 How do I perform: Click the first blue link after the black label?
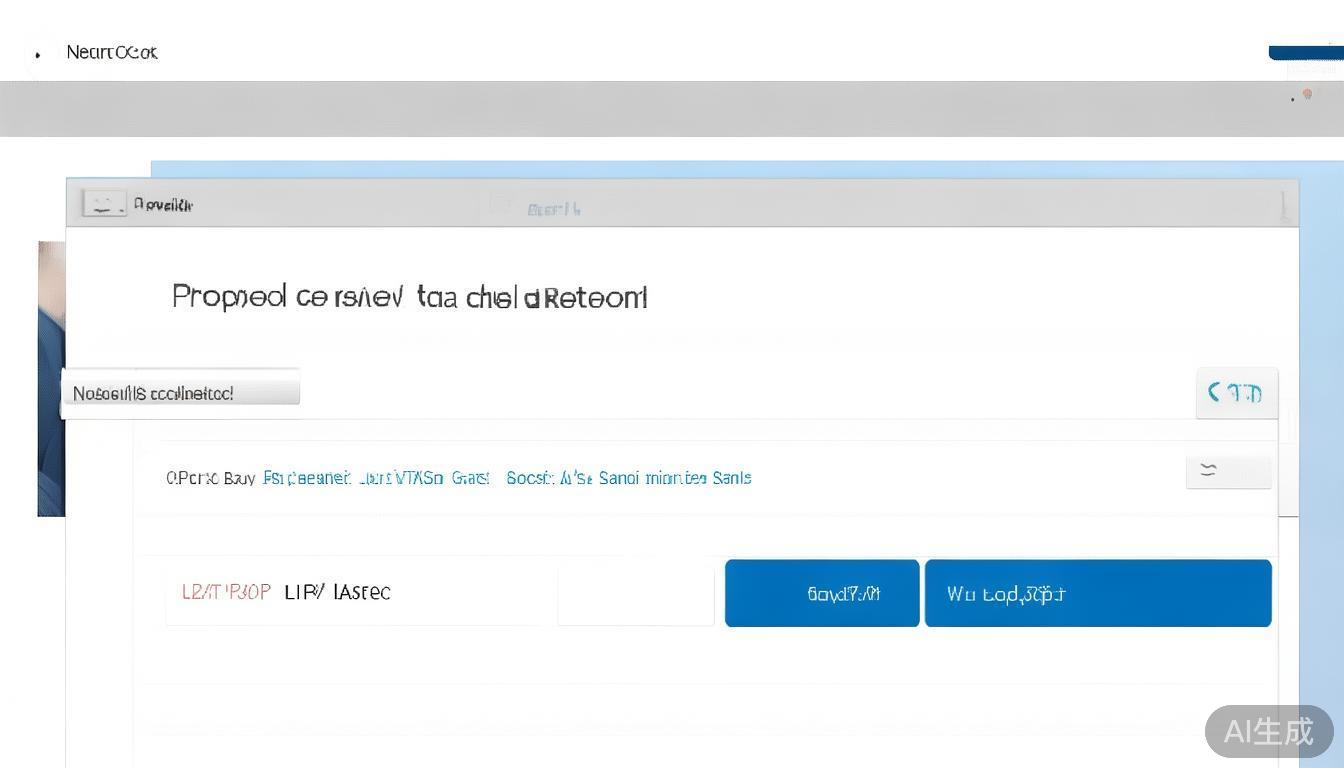pyautogui.click(x=306, y=478)
